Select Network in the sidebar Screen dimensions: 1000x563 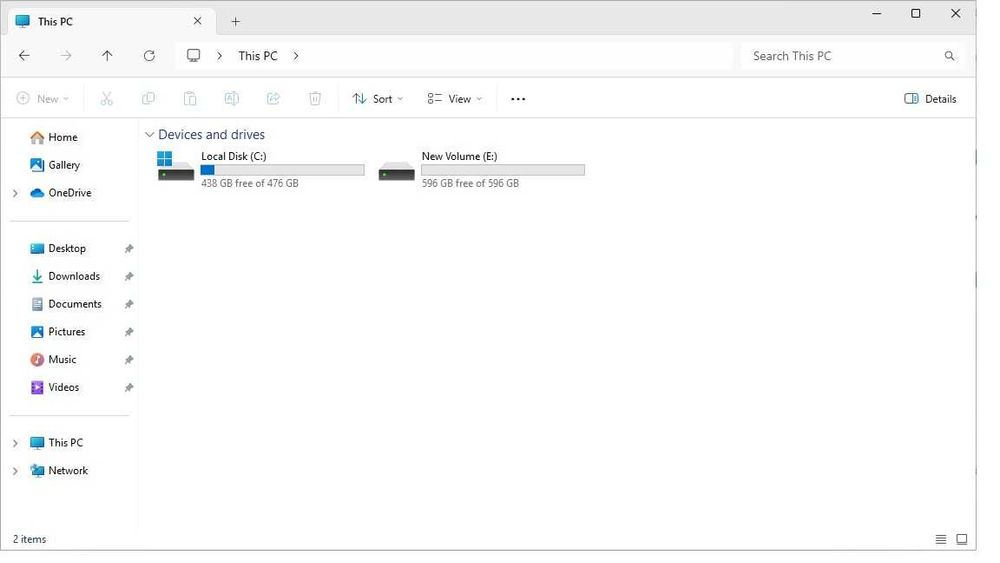pos(68,471)
